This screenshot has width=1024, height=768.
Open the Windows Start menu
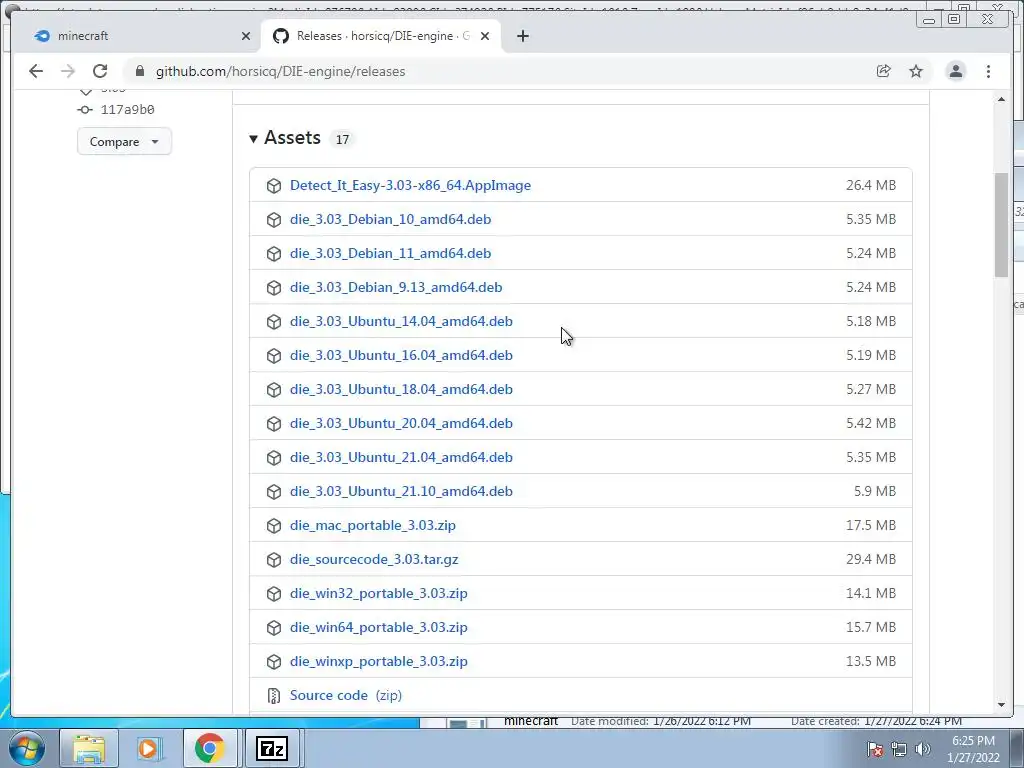pyautogui.click(x=25, y=748)
